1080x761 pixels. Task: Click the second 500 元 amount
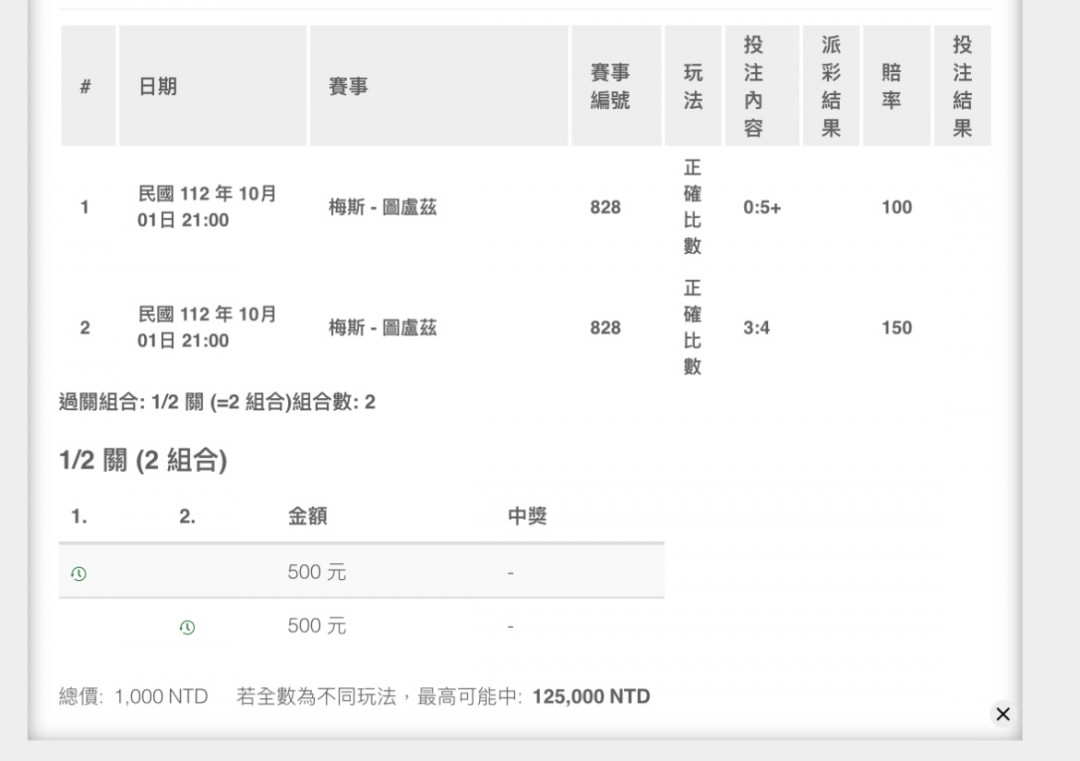coord(317,626)
